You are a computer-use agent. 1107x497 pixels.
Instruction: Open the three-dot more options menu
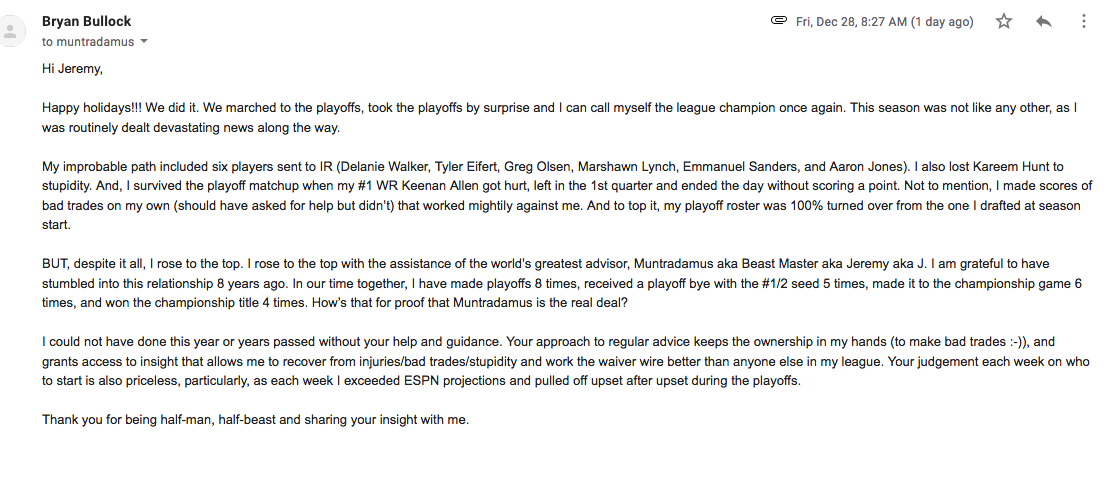pos(1084,21)
